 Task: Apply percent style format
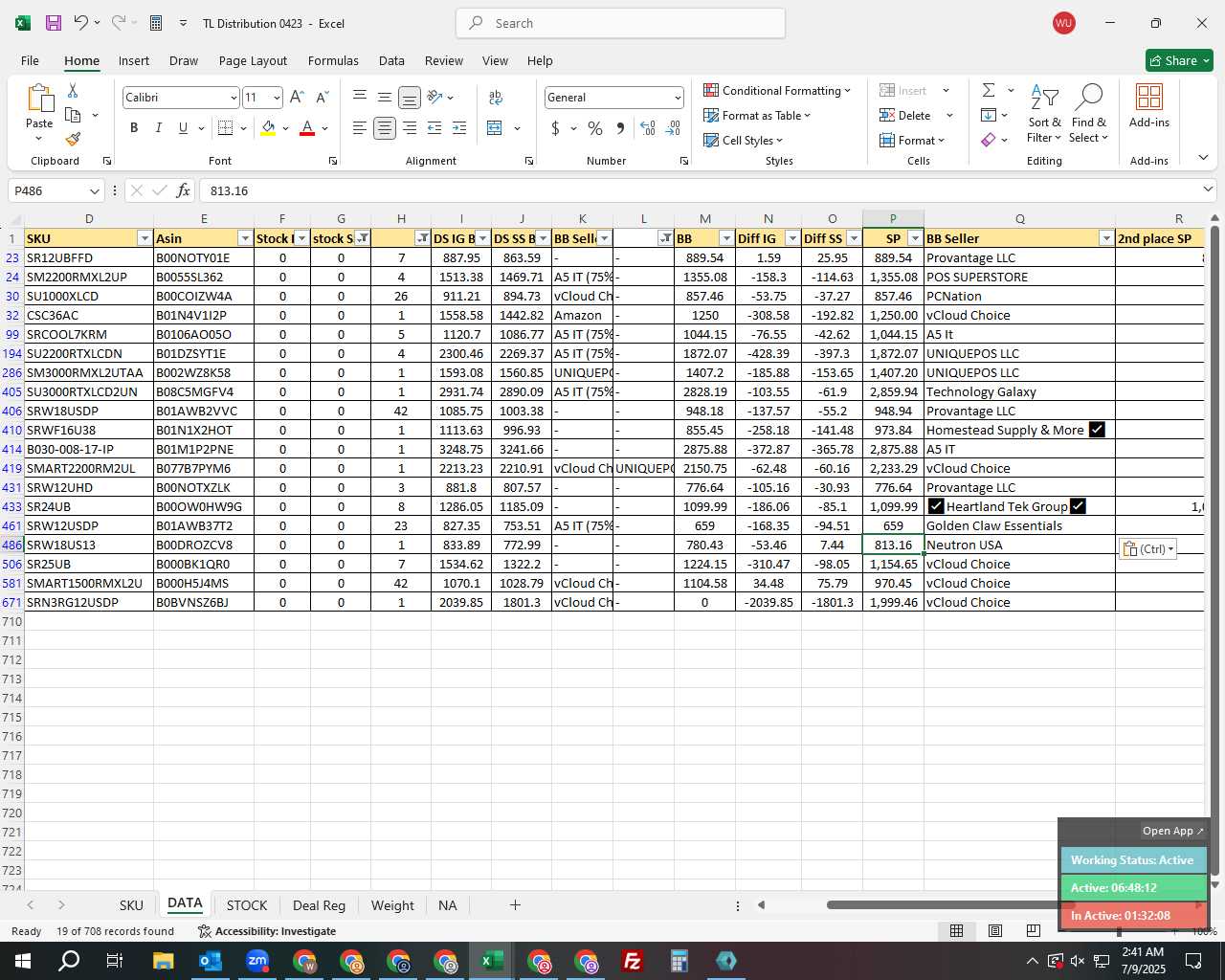(595, 128)
